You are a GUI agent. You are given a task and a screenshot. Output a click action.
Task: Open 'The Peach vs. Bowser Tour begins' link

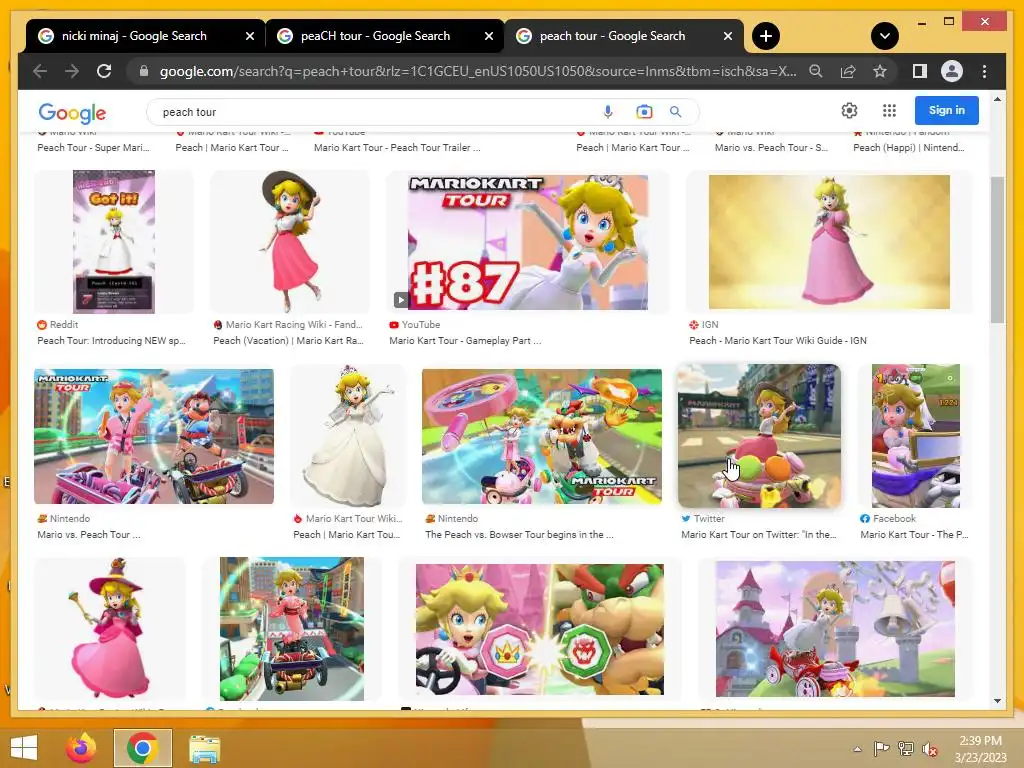519,534
